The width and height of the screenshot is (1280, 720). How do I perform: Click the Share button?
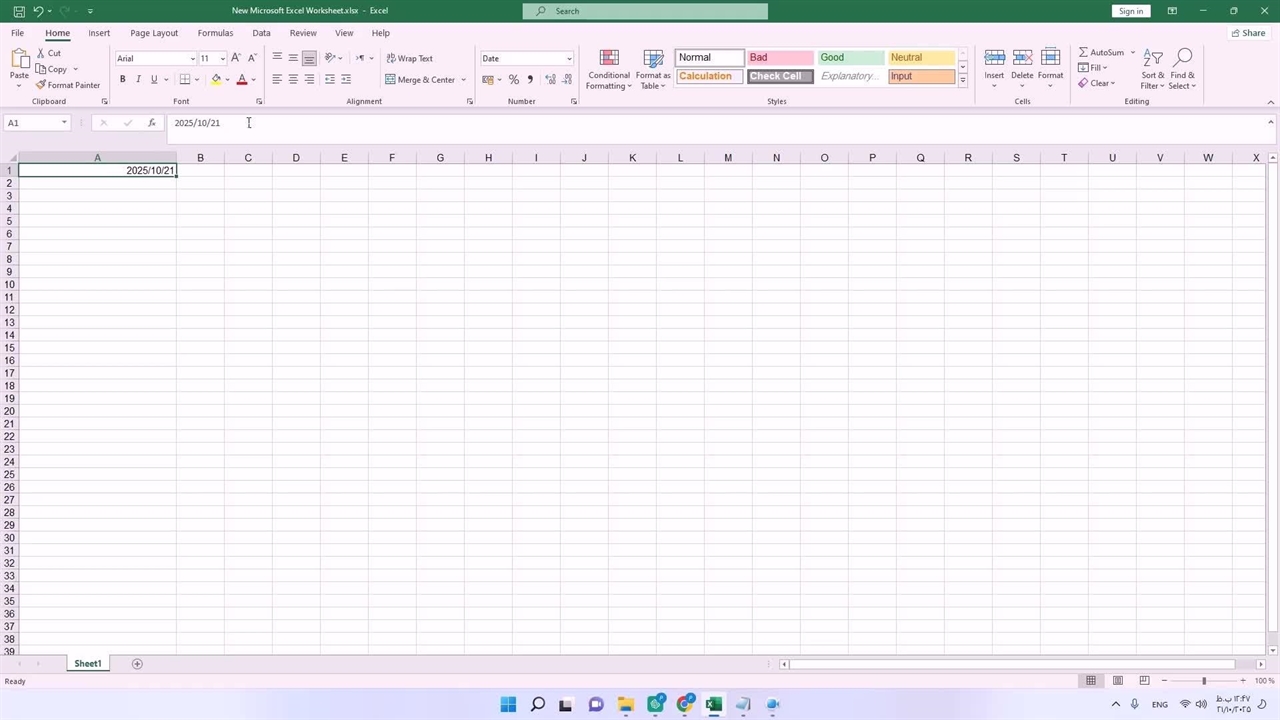click(x=1247, y=33)
